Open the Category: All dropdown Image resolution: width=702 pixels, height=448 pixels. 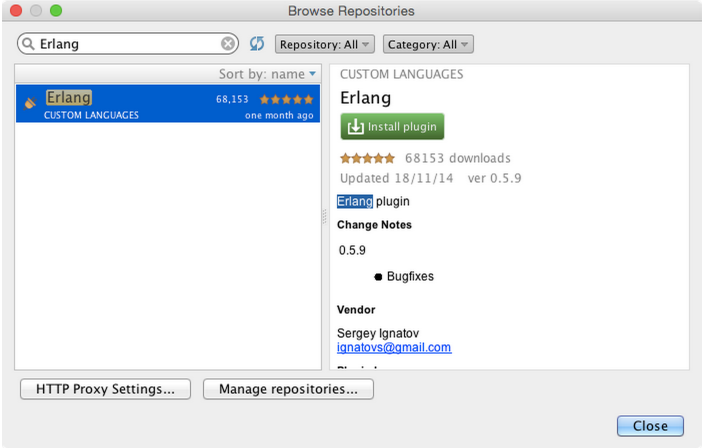tap(428, 44)
